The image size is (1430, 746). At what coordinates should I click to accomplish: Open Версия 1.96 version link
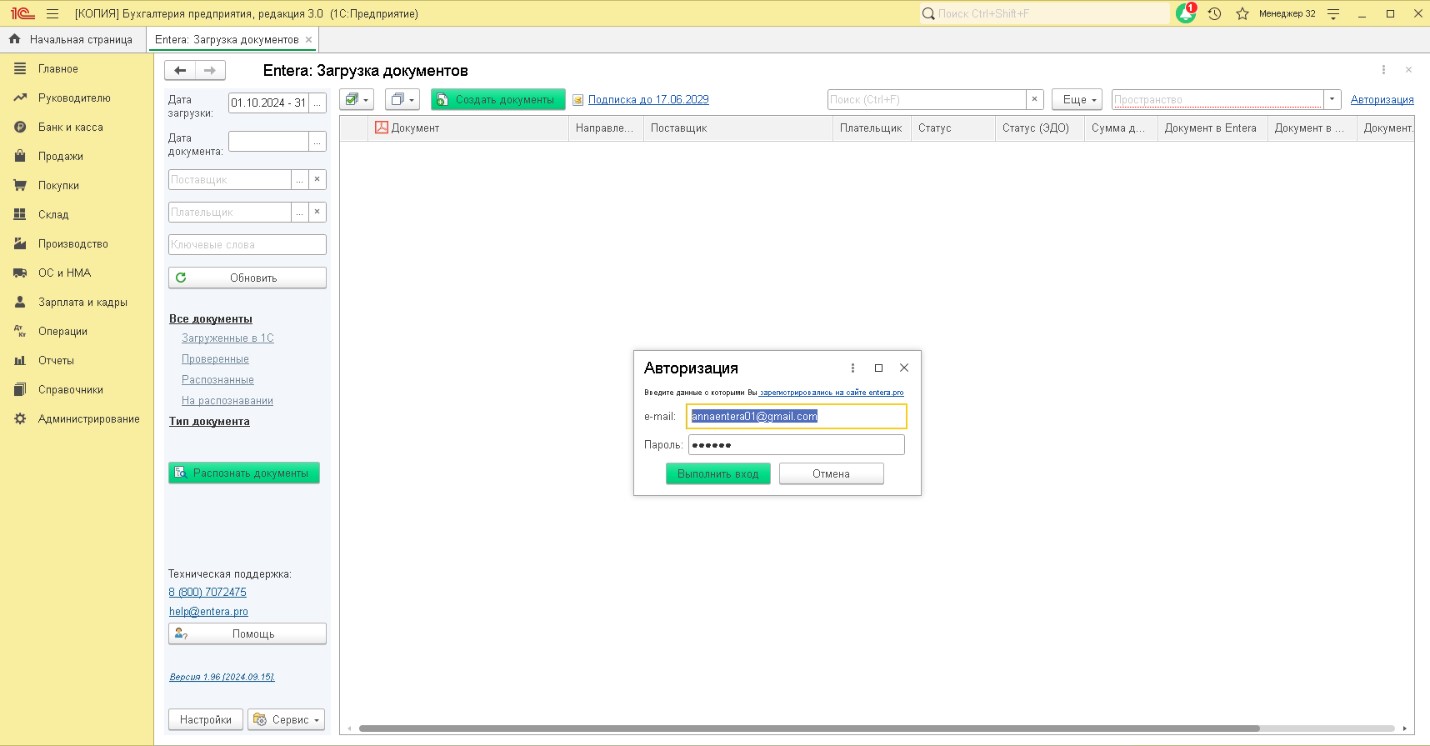[222, 677]
